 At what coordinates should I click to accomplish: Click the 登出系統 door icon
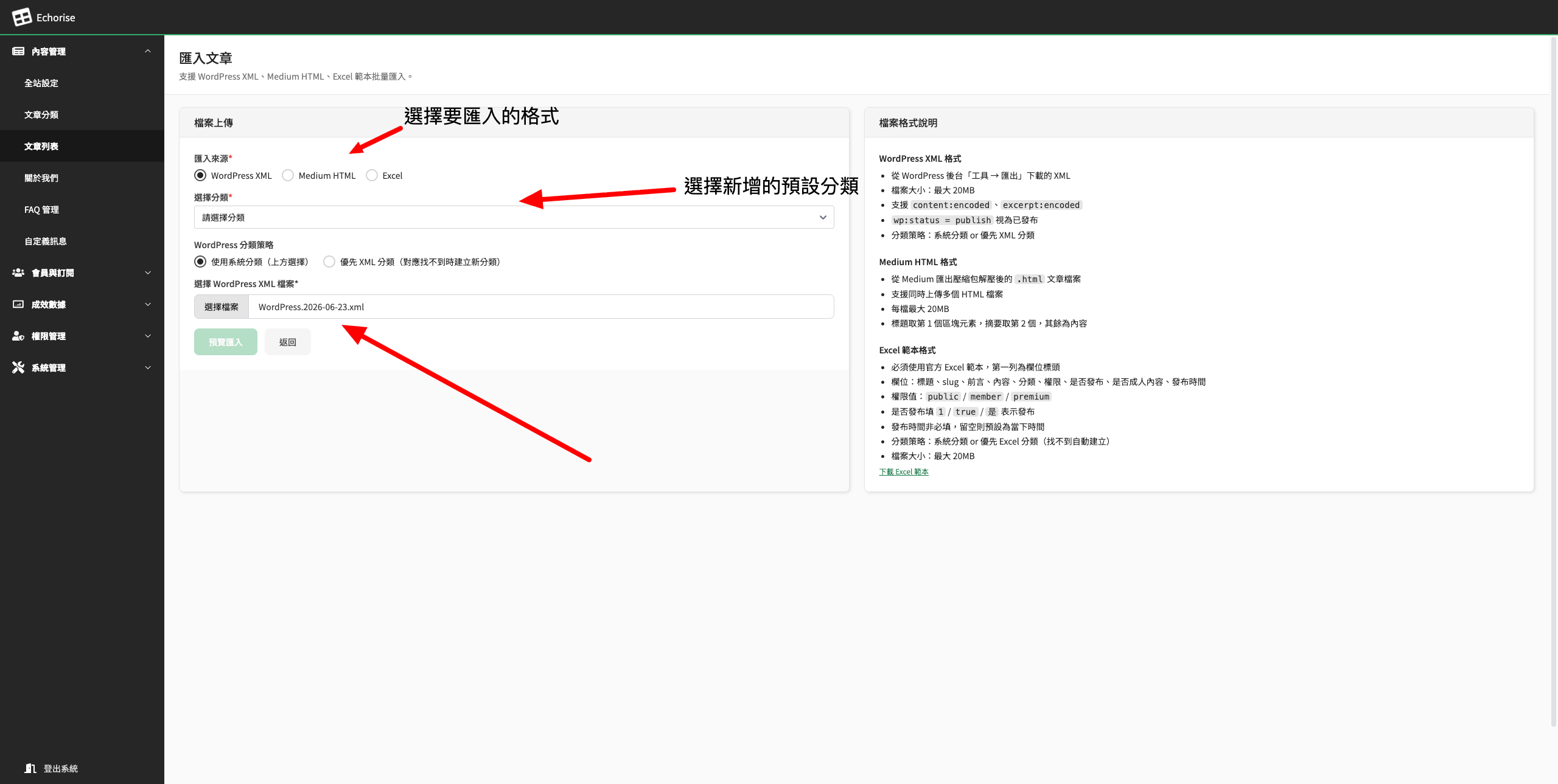(30, 768)
